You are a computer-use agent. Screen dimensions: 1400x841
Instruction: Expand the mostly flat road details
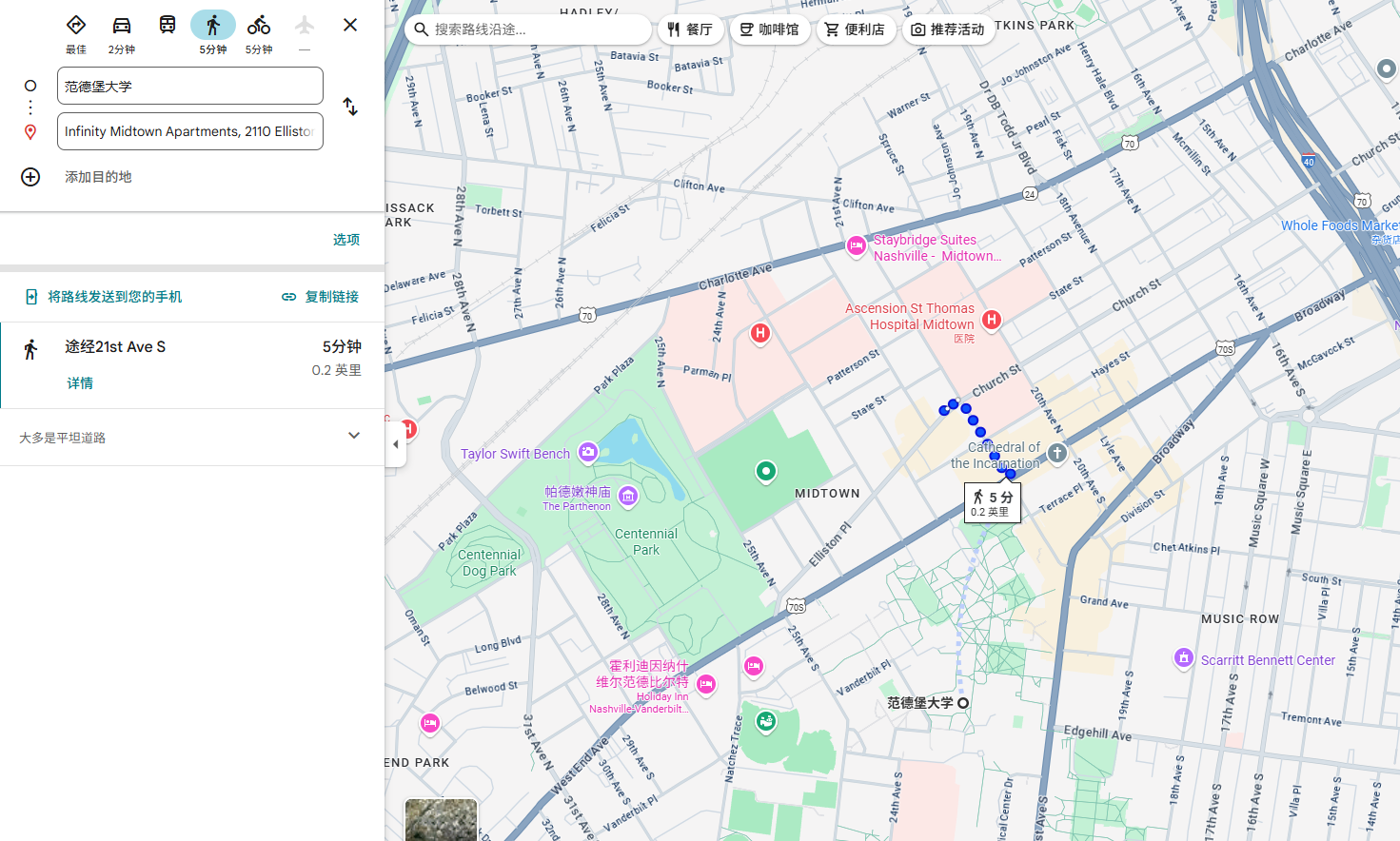click(x=353, y=437)
